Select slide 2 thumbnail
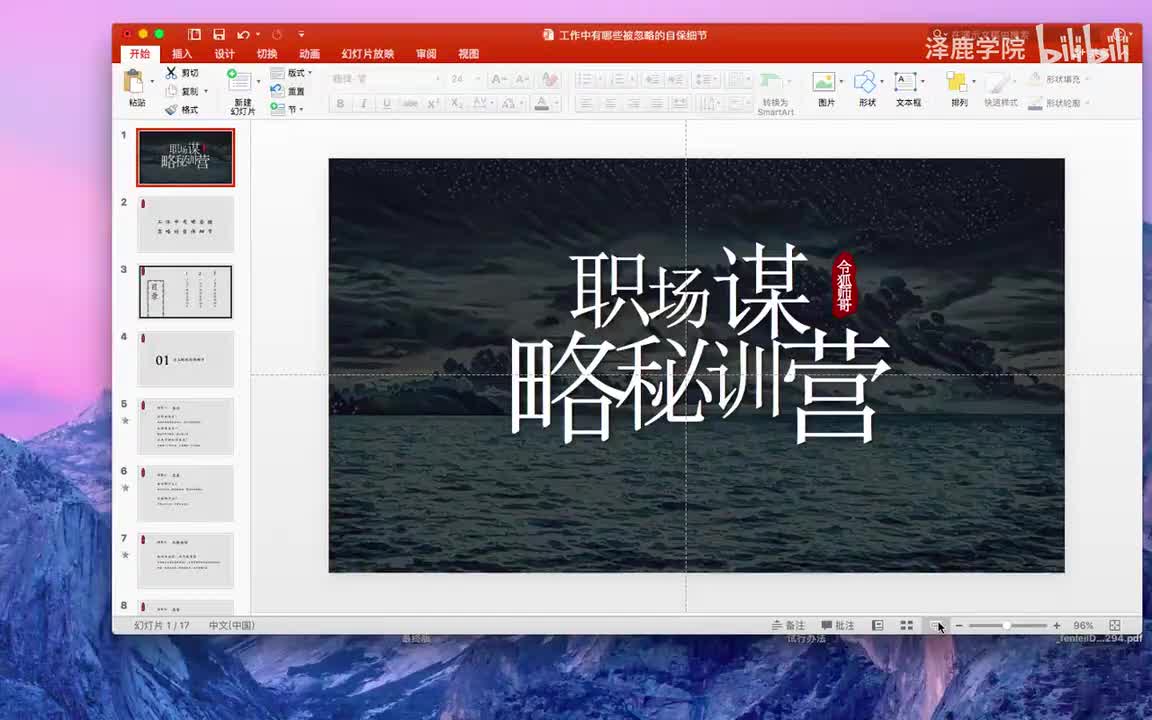 click(185, 224)
